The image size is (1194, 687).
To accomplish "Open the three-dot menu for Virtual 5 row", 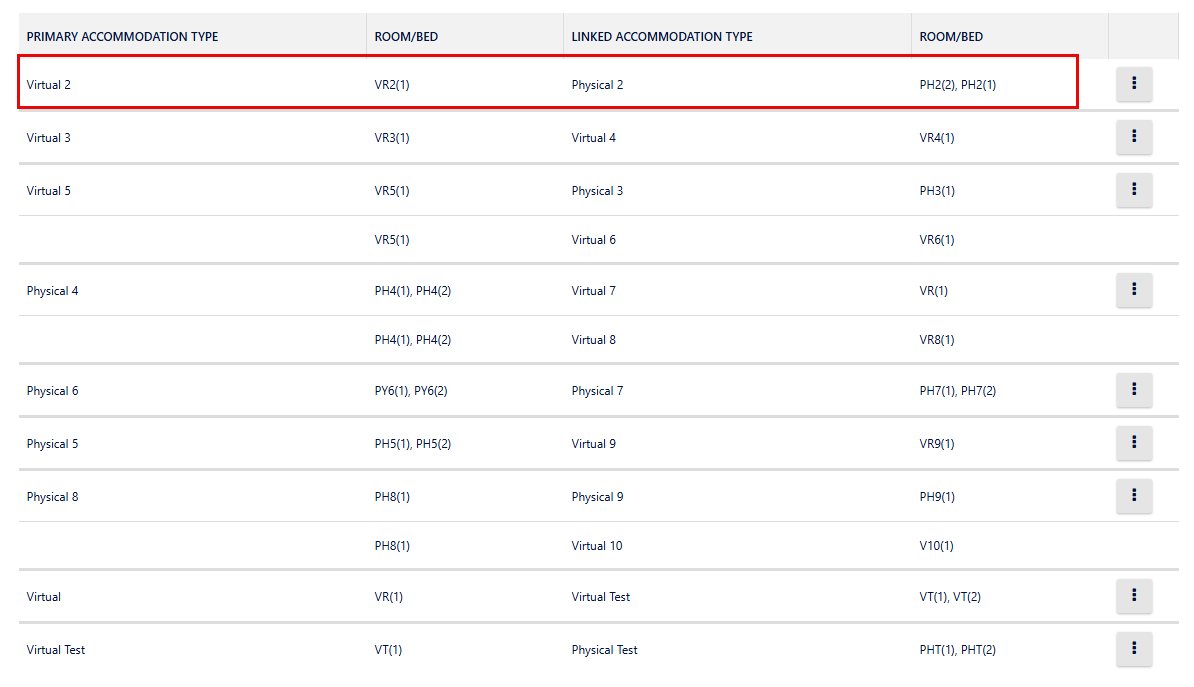I will (x=1134, y=190).
